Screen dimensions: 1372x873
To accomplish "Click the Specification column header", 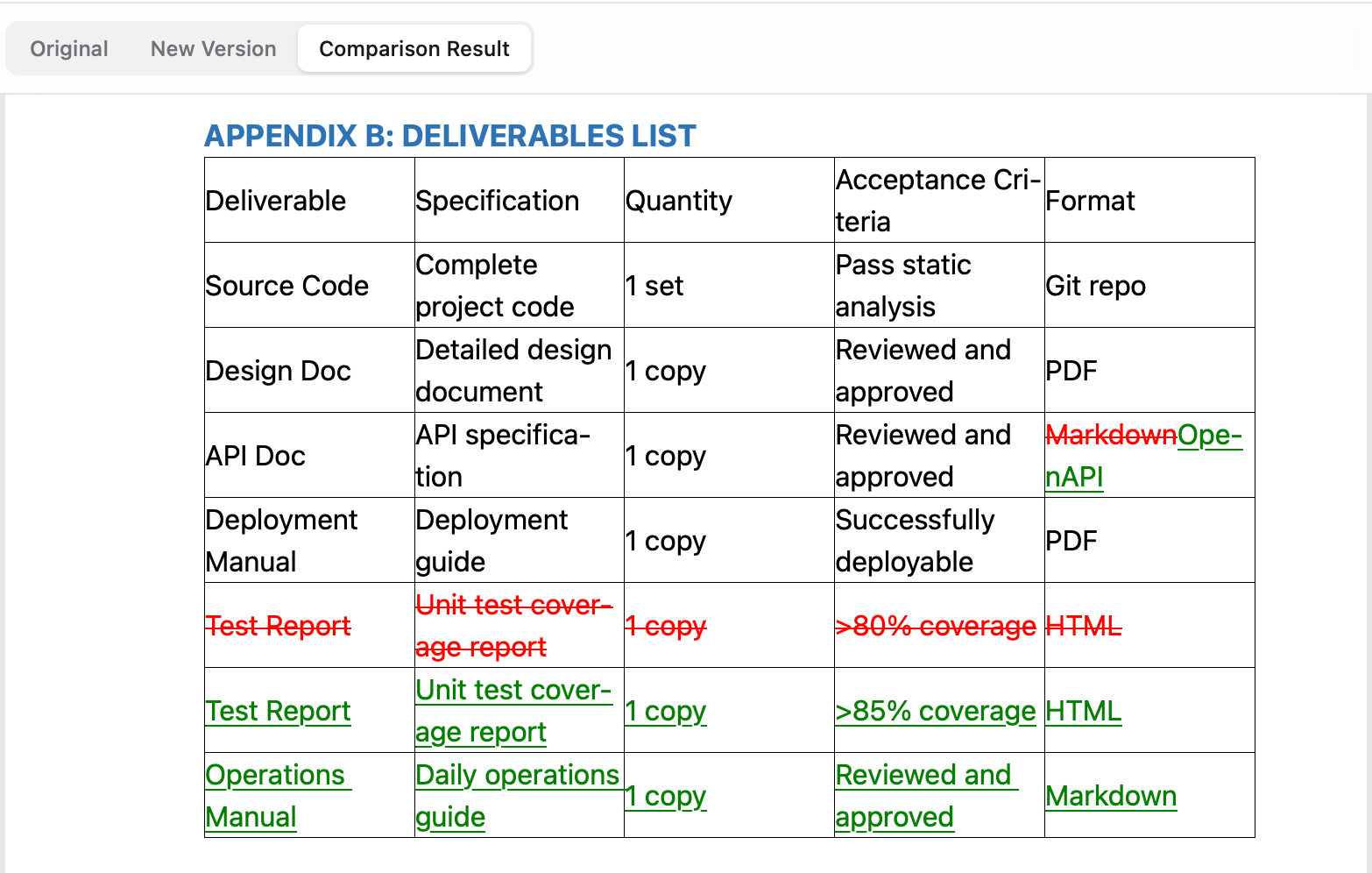I will [520, 201].
